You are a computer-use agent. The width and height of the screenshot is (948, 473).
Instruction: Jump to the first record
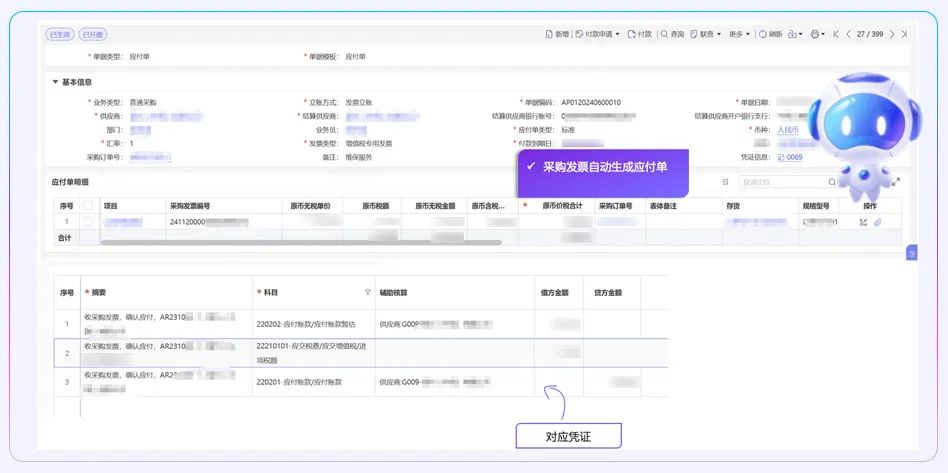tap(835, 34)
